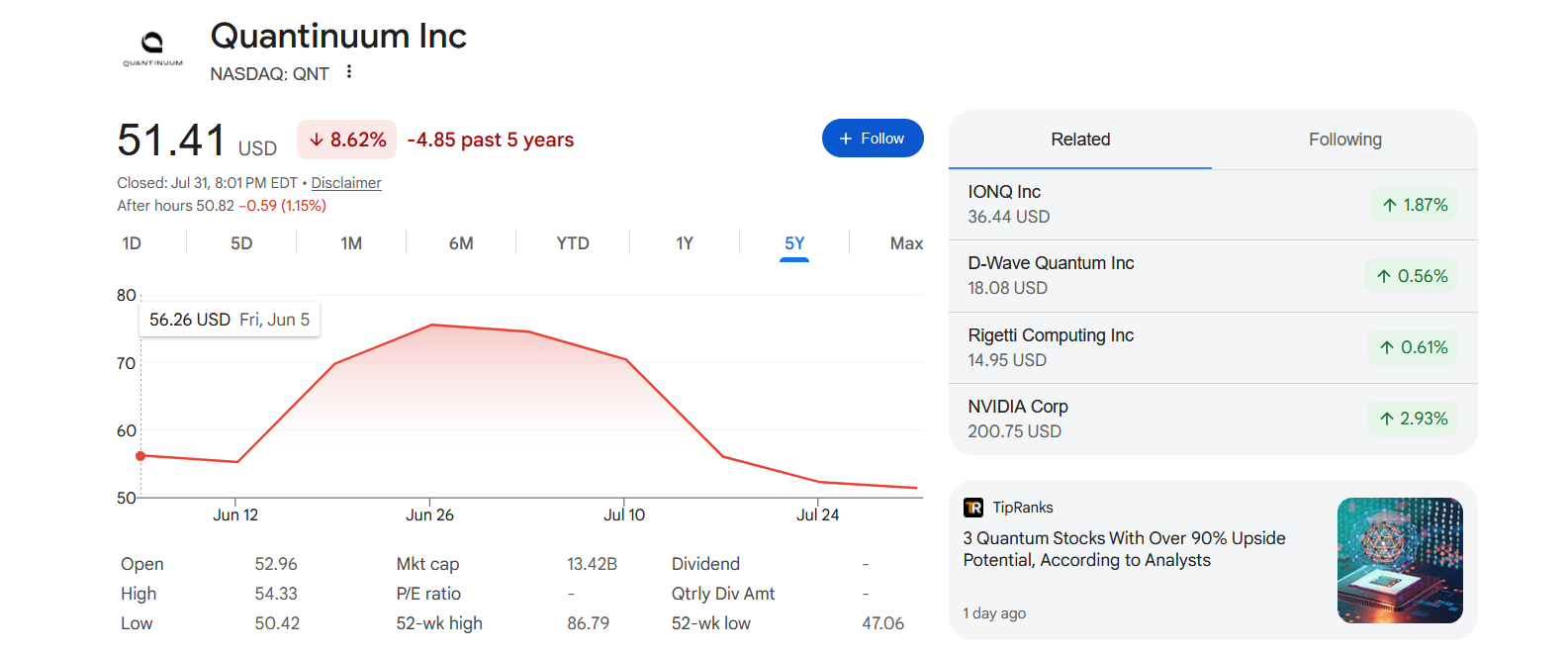Open the three-dot menu beside NASDAQ: QNT

pyautogui.click(x=349, y=72)
